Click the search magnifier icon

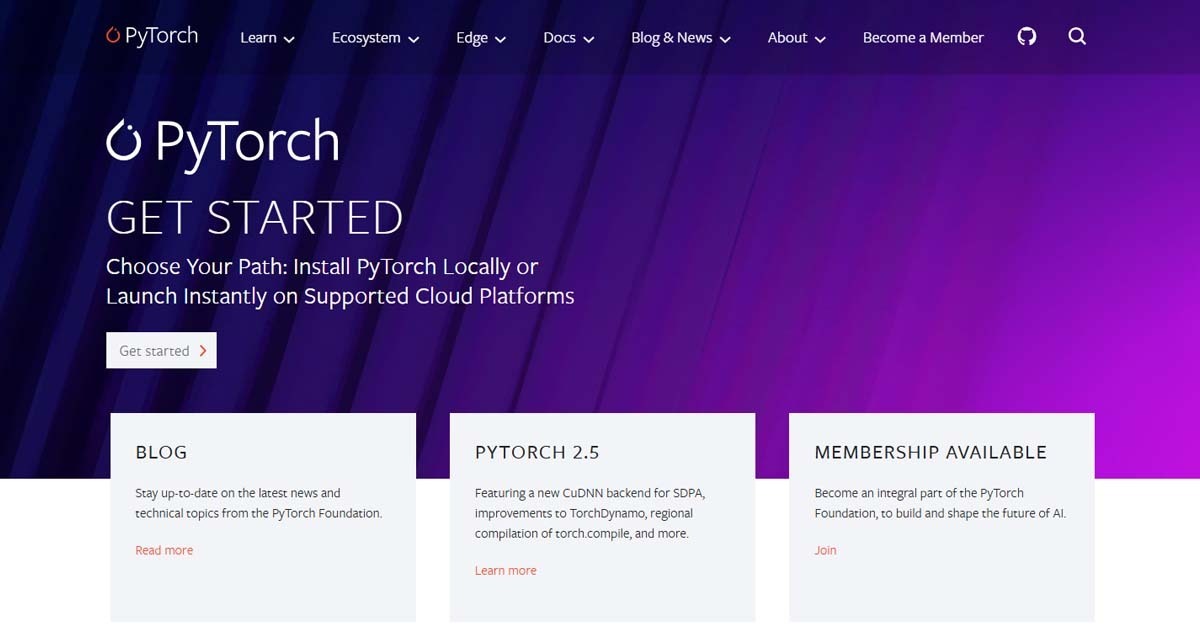click(x=1077, y=36)
